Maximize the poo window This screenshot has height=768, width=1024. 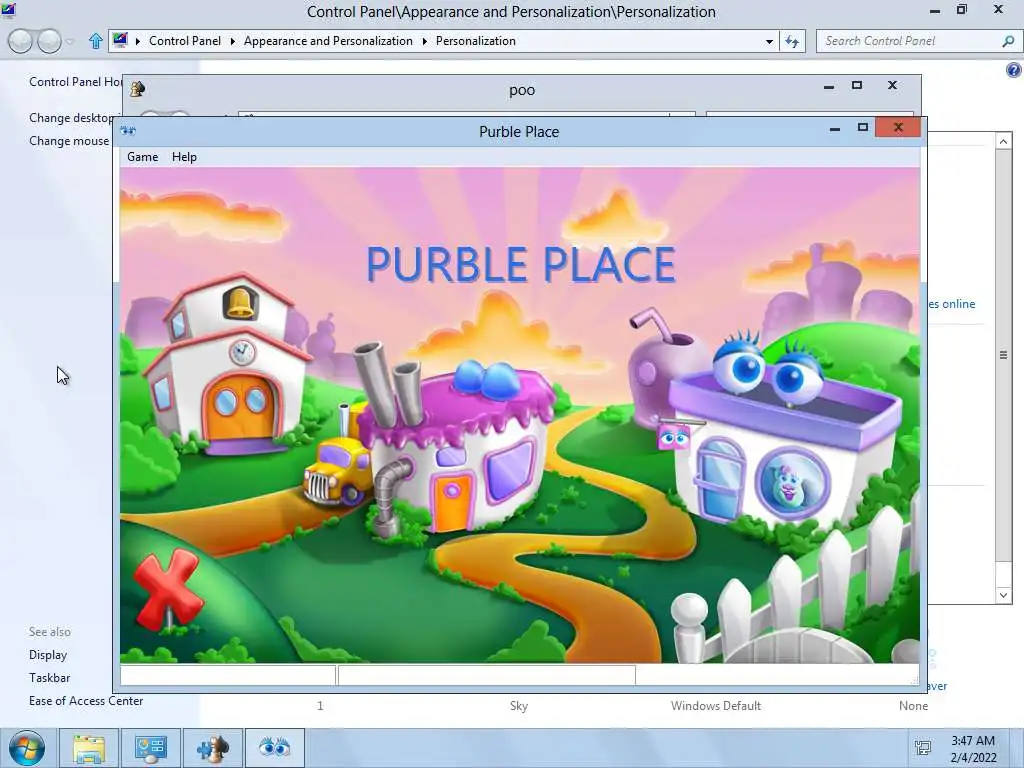pos(857,86)
